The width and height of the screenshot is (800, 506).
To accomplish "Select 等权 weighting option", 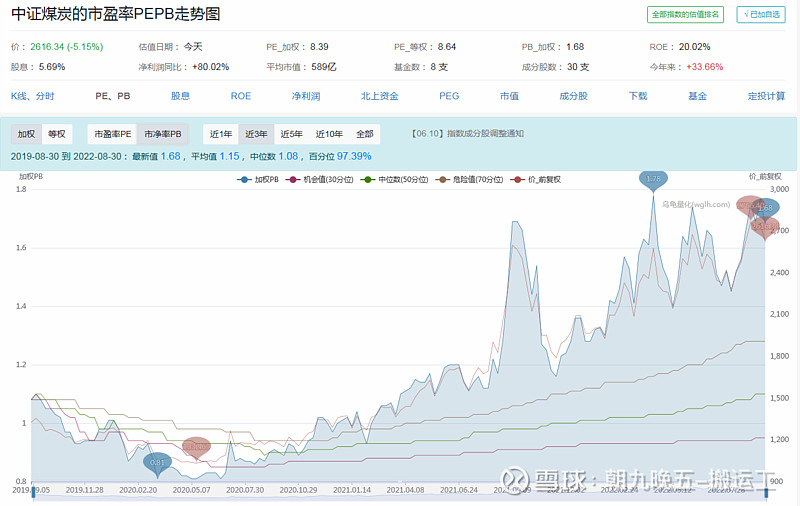I will click(x=57, y=134).
